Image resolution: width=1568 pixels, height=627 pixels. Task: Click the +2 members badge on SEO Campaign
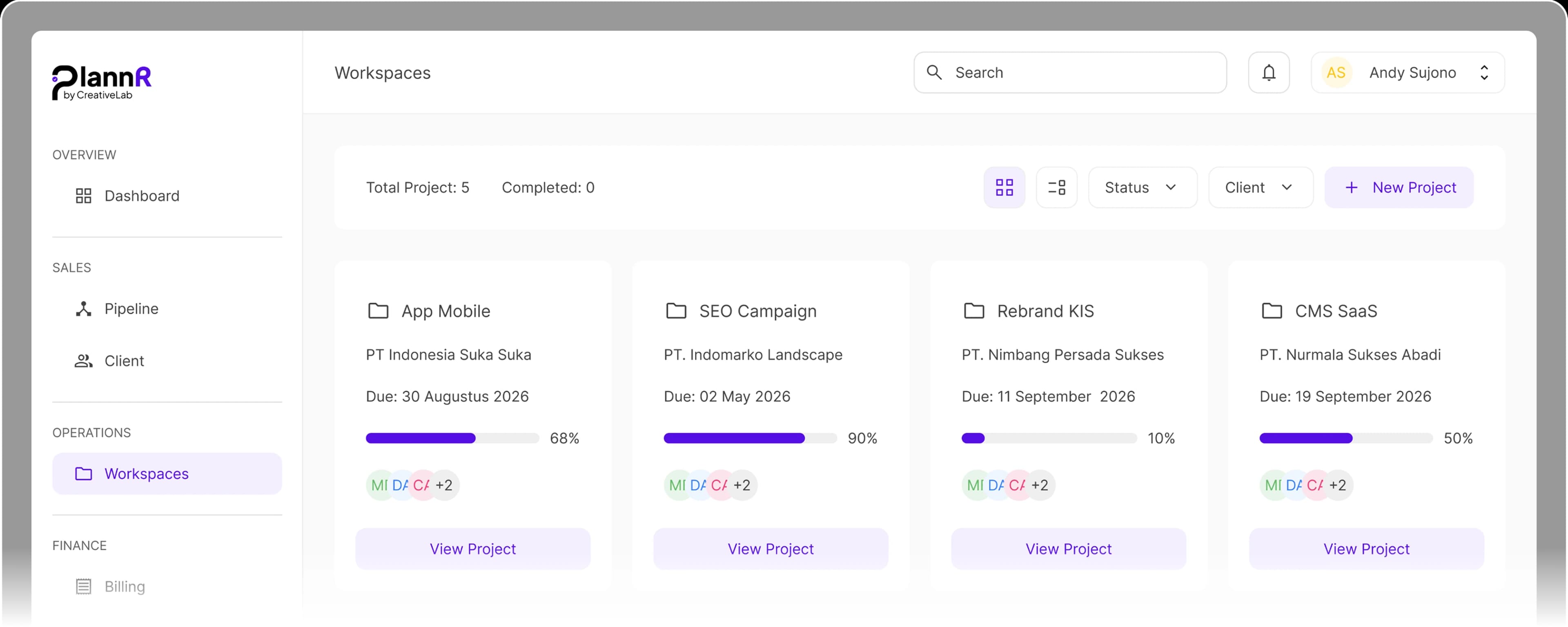(743, 485)
